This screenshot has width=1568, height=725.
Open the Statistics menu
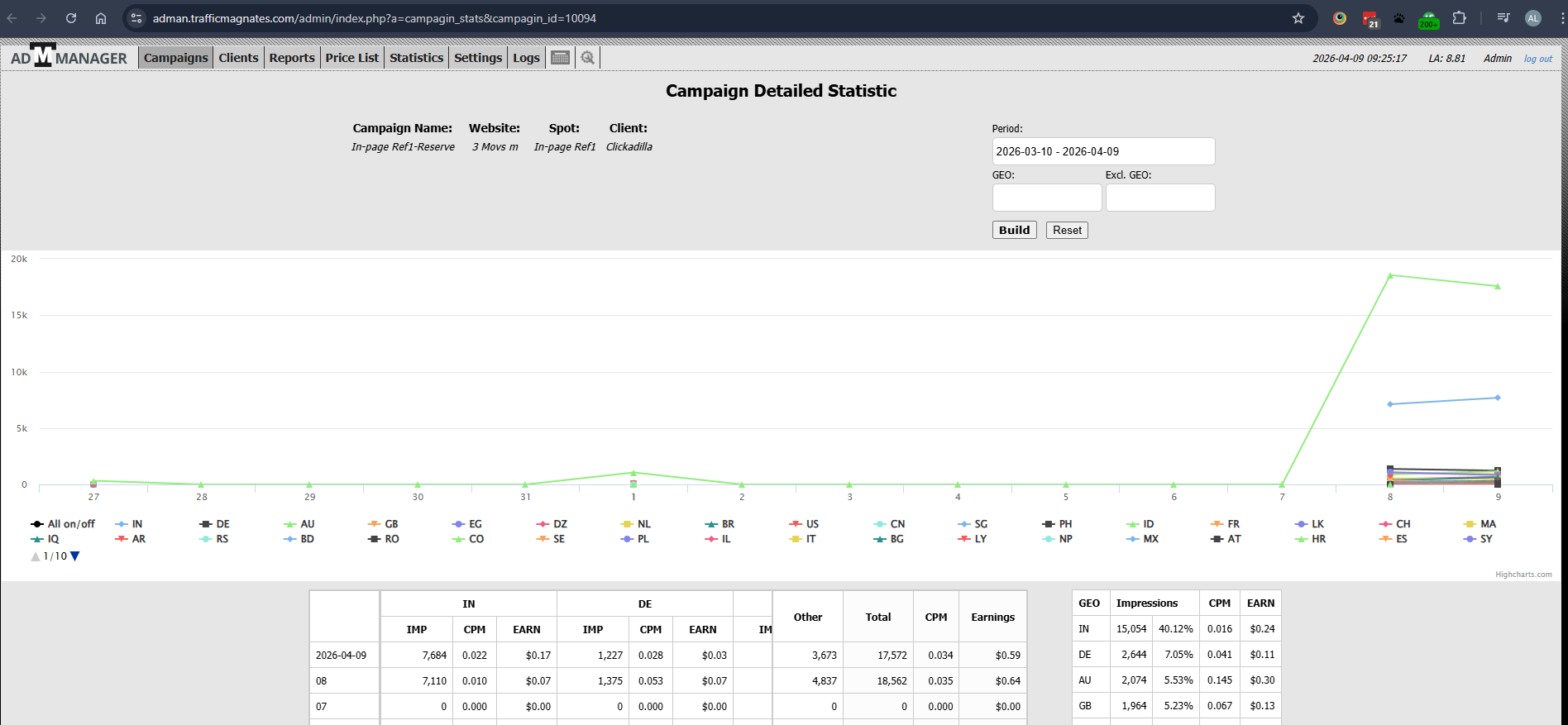(416, 58)
